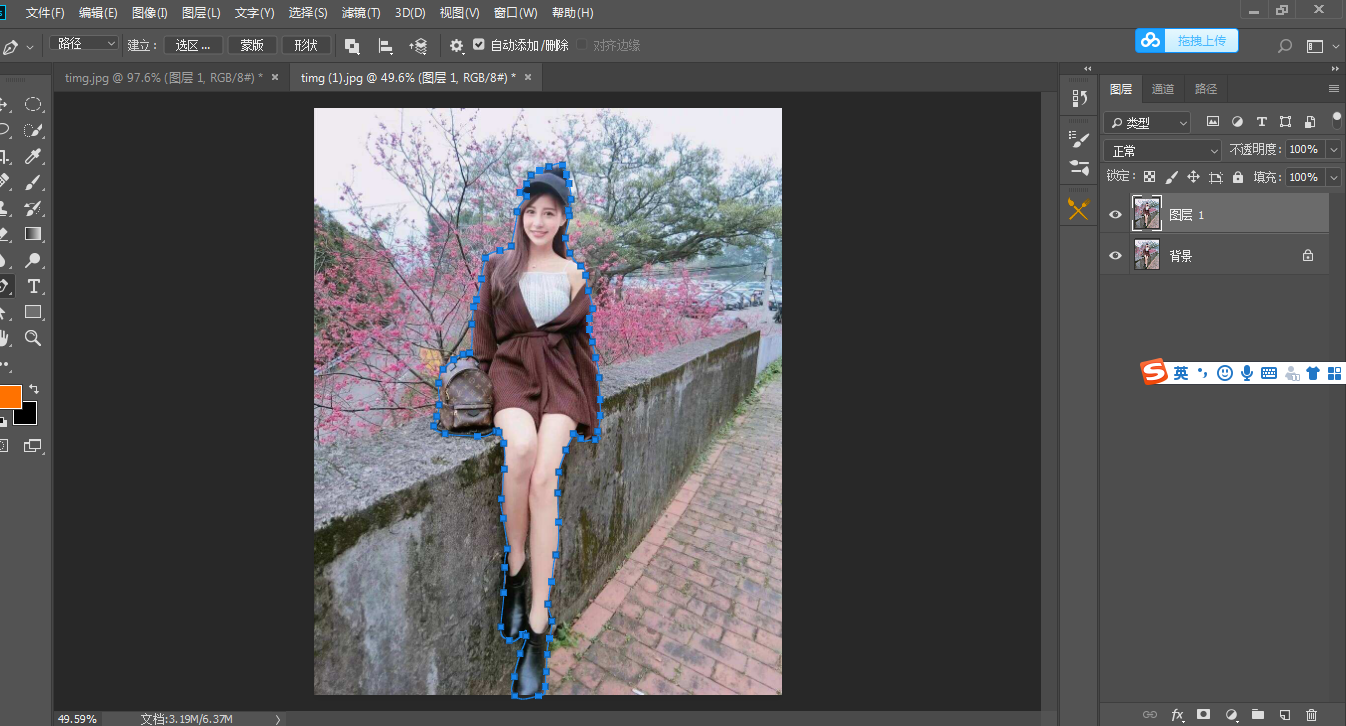Viewport: 1346px width, 726px height.
Task: Open the 滤镜(T) menu
Action: 361,13
